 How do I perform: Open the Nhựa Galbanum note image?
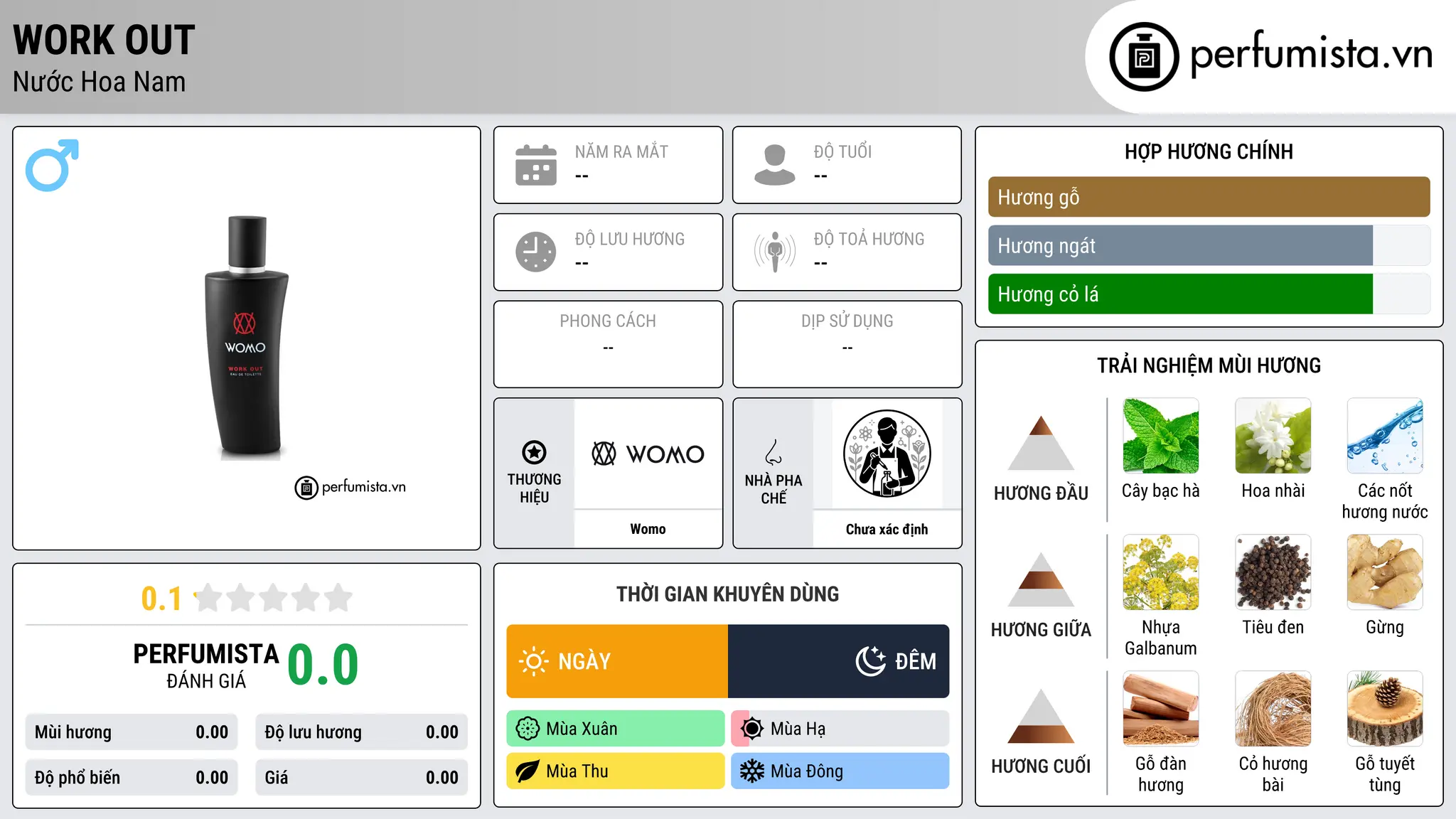tap(1161, 572)
